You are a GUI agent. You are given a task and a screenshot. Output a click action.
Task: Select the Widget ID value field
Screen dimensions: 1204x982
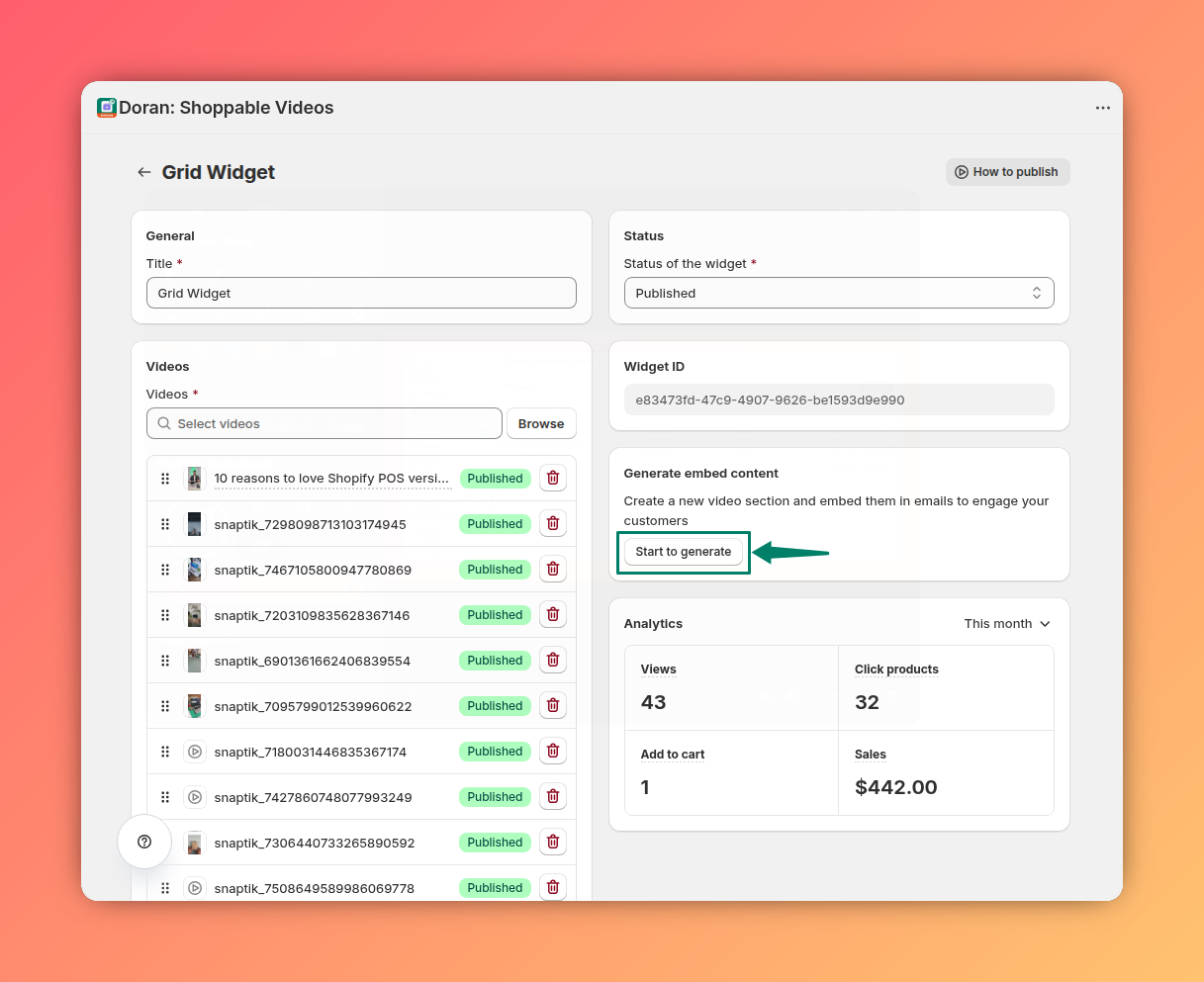[839, 400]
